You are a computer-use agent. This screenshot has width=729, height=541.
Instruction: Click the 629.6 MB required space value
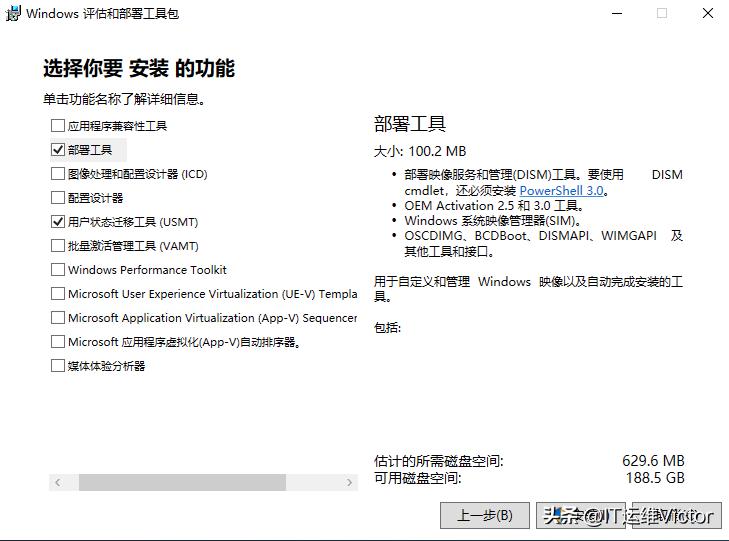[x=653, y=461]
